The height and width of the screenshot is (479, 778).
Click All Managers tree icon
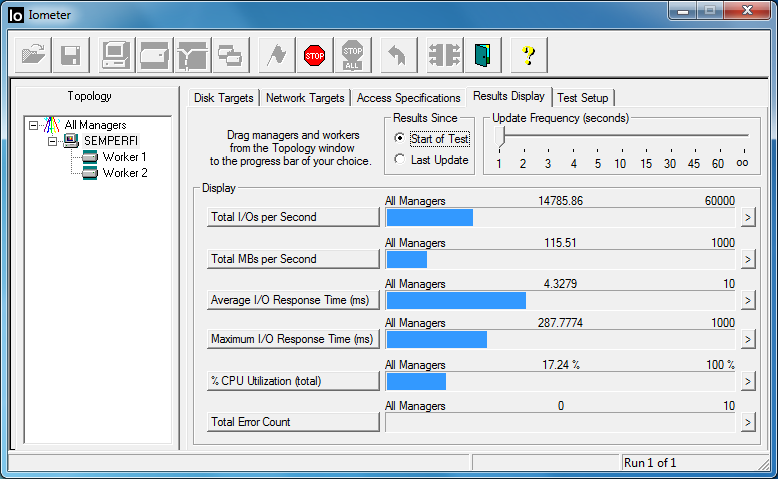click(x=52, y=125)
